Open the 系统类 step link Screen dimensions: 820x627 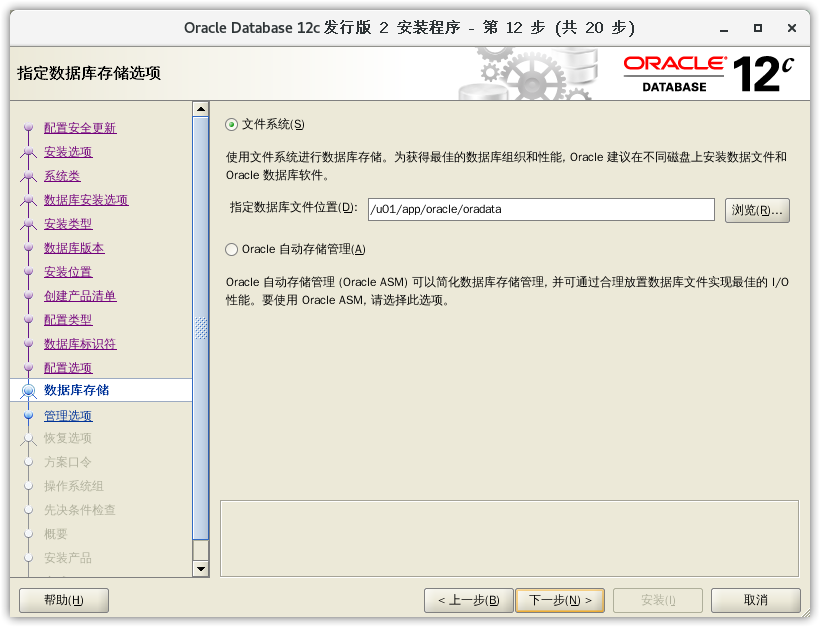tap(62, 176)
